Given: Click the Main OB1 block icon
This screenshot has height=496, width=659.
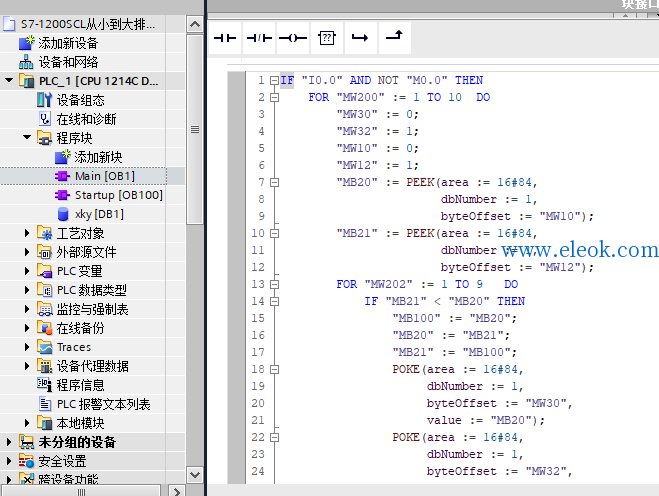Looking at the screenshot, I should tap(62, 176).
